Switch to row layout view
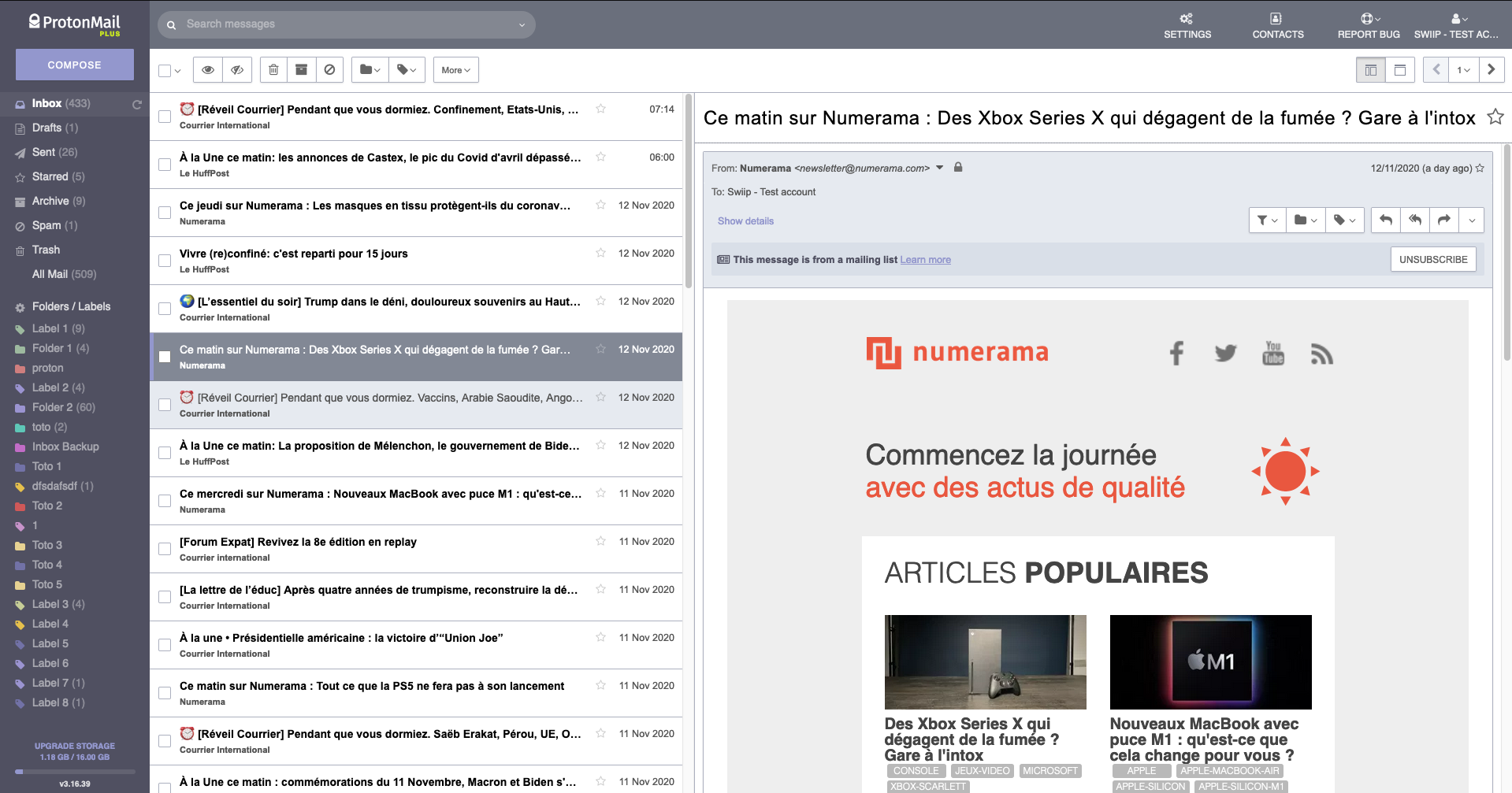Screen dimensions: 1512x793 tap(1400, 70)
